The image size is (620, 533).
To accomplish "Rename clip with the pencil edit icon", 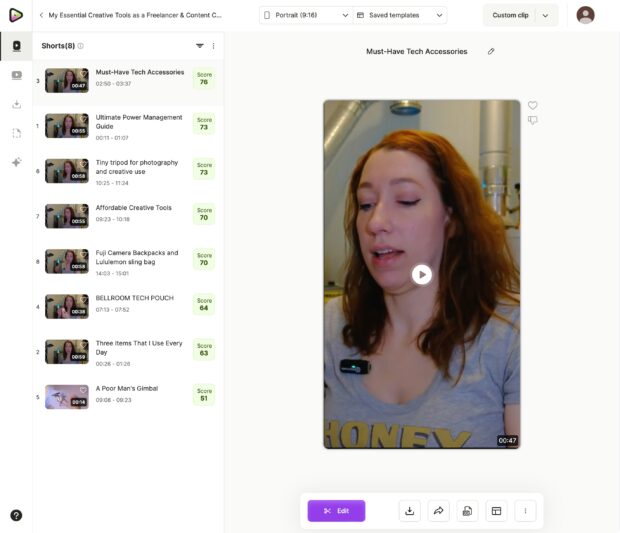I will [491, 51].
